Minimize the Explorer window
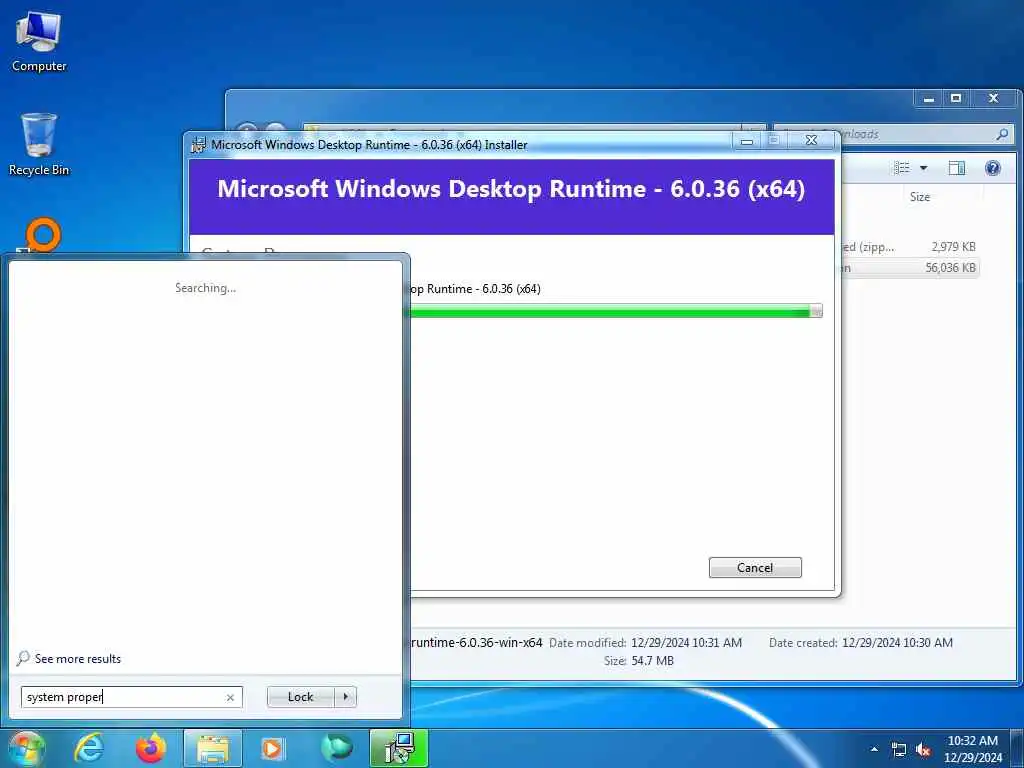 (x=928, y=99)
